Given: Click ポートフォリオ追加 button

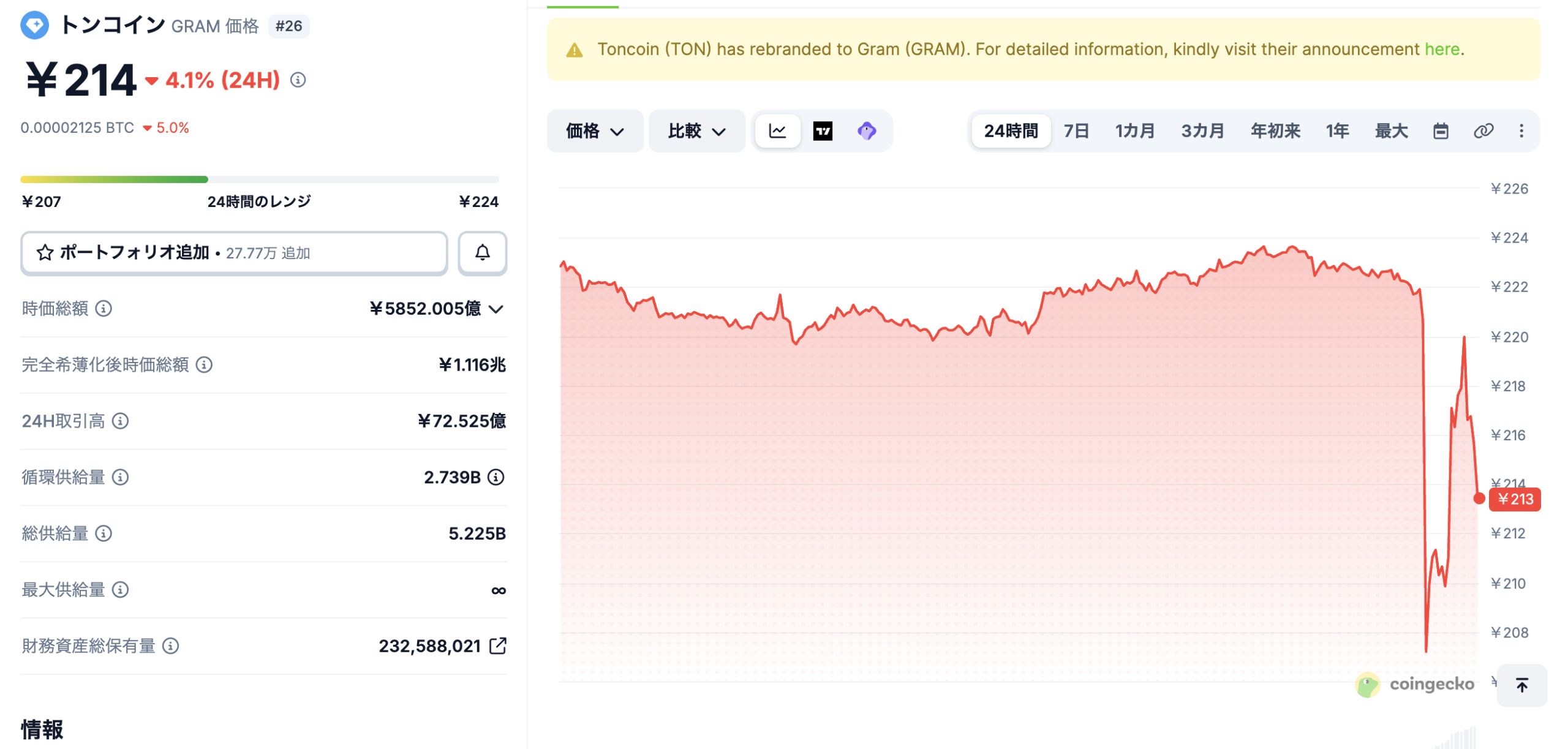Looking at the screenshot, I should point(234,253).
